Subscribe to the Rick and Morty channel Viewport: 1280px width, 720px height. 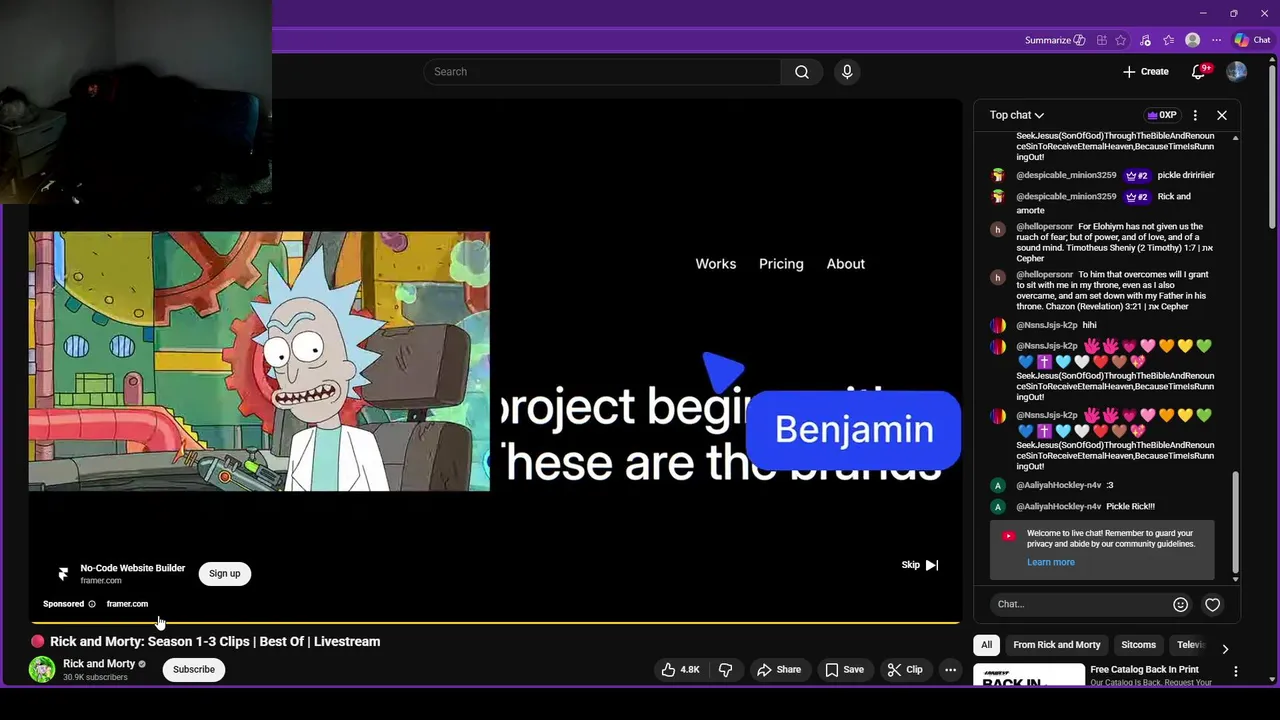(194, 669)
